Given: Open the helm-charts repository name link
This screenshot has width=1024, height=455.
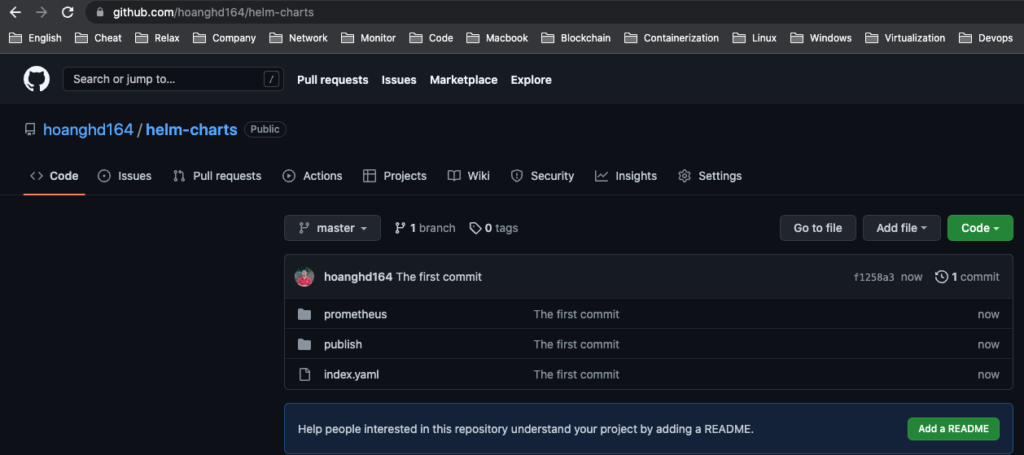Looking at the screenshot, I should 191,129.
